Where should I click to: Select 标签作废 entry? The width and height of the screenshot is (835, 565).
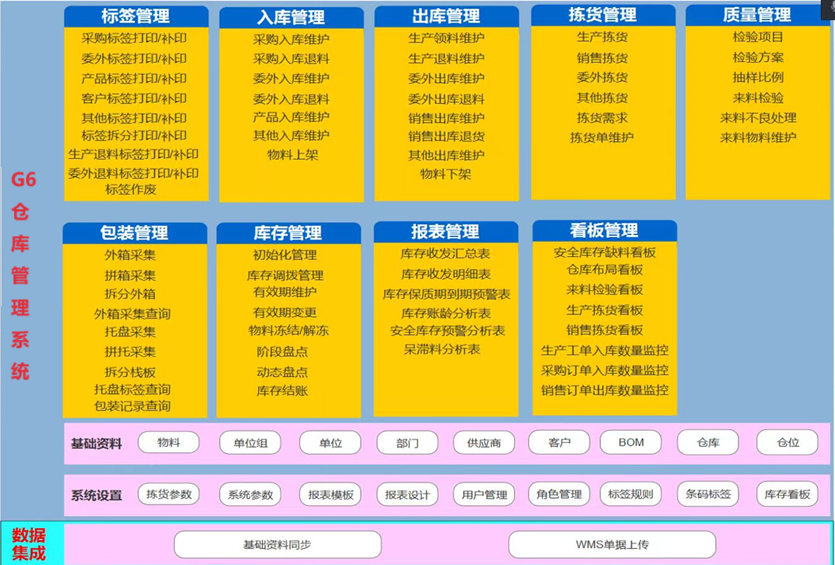[131, 189]
